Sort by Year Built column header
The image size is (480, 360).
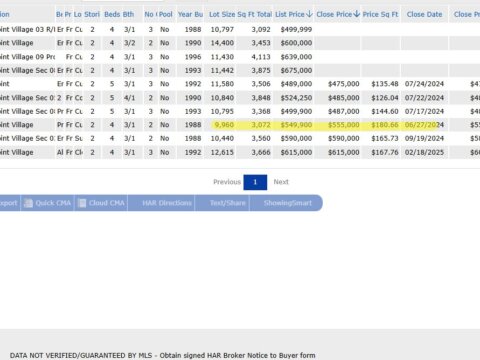pyautogui.click(x=190, y=14)
